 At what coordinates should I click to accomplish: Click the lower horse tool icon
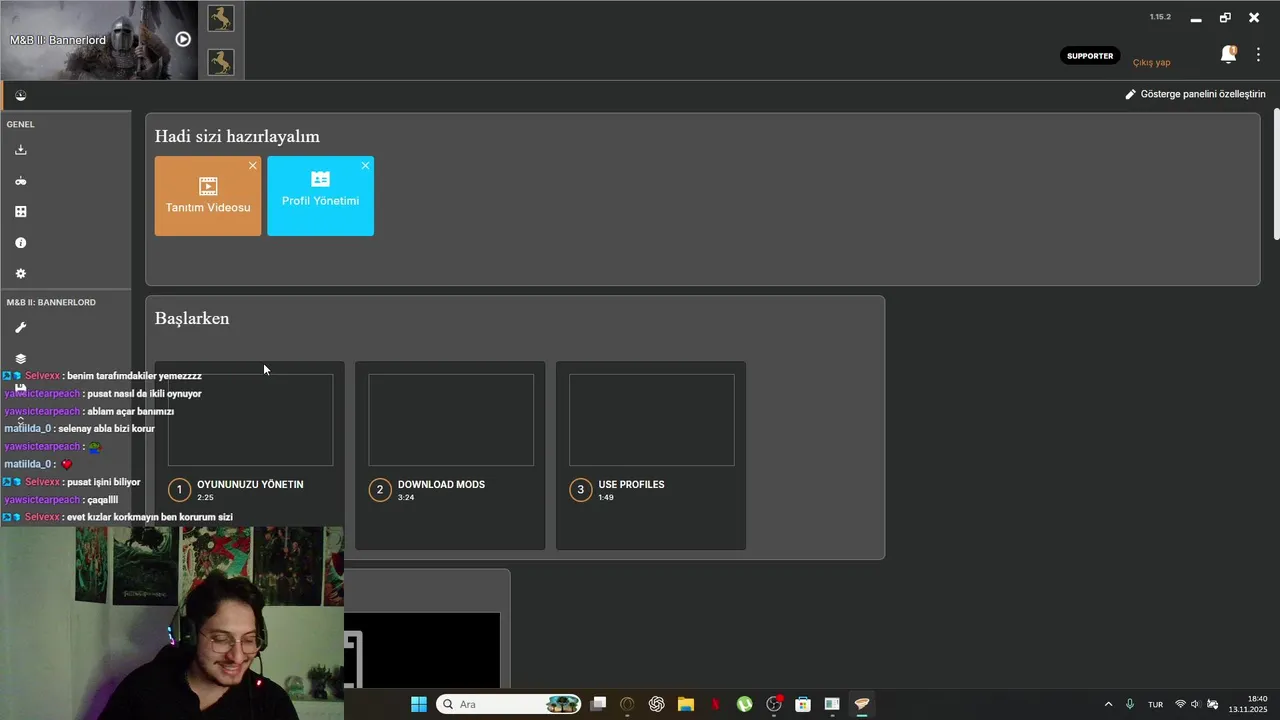(221, 62)
